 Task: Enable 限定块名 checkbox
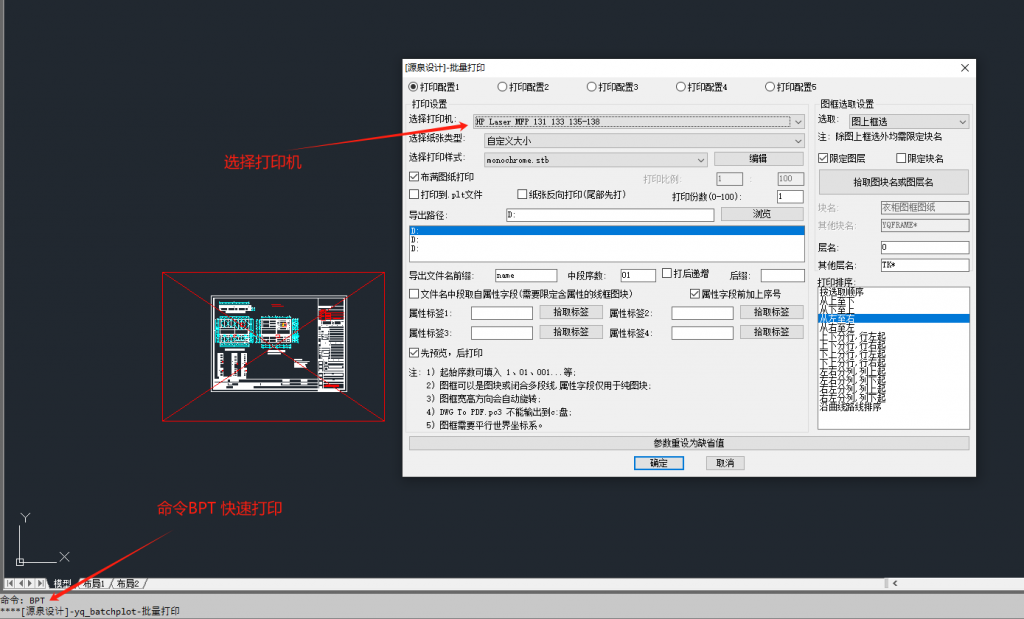click(902, 158)
